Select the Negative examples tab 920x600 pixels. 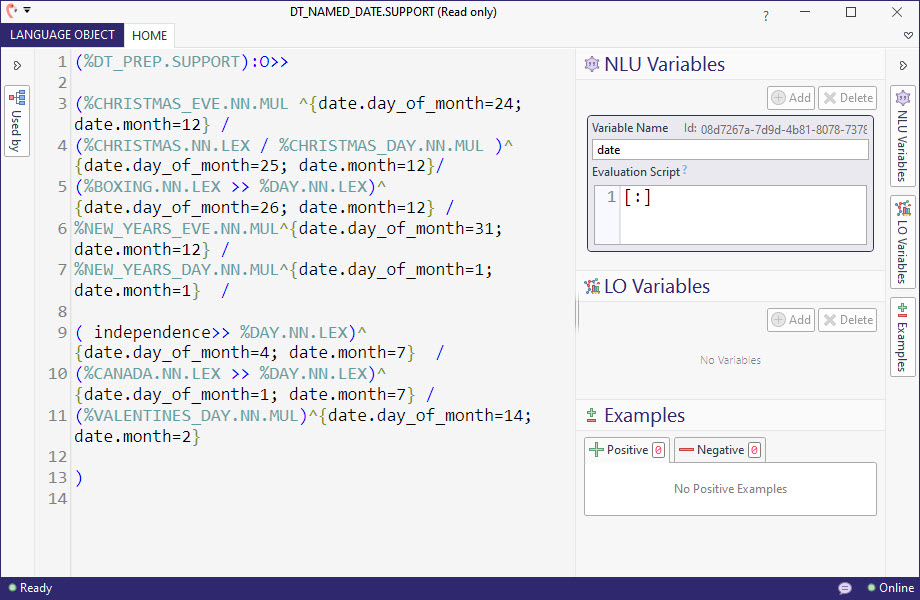point(719,450)
